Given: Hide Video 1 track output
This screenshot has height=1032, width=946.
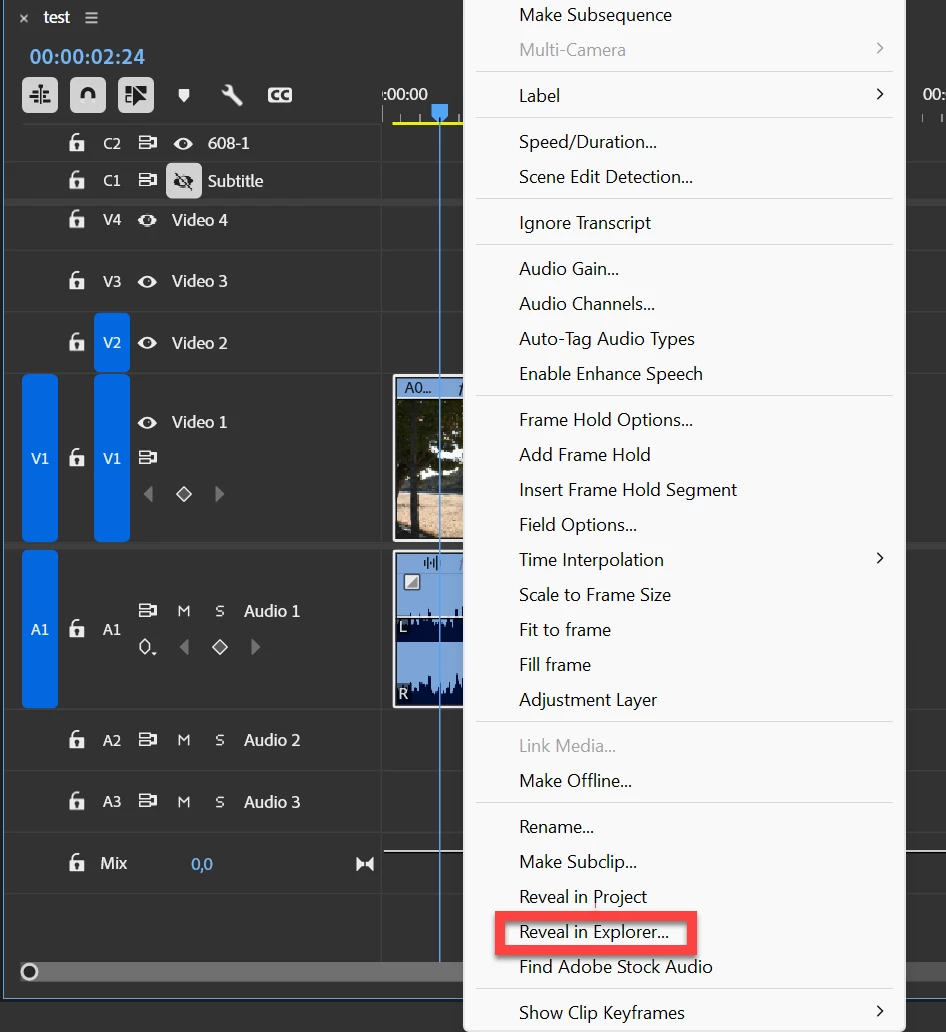Looking at the screenshot, I should coord(147,423).
